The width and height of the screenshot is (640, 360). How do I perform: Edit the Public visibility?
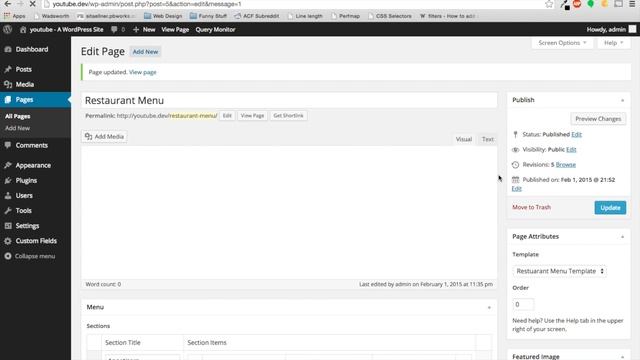[x=571, y=149]
